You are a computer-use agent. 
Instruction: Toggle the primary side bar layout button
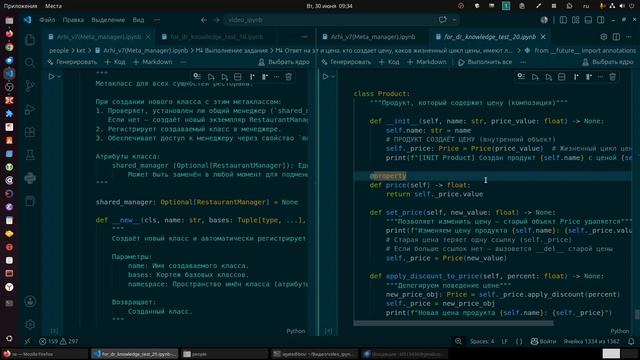(x=563, y=20)
